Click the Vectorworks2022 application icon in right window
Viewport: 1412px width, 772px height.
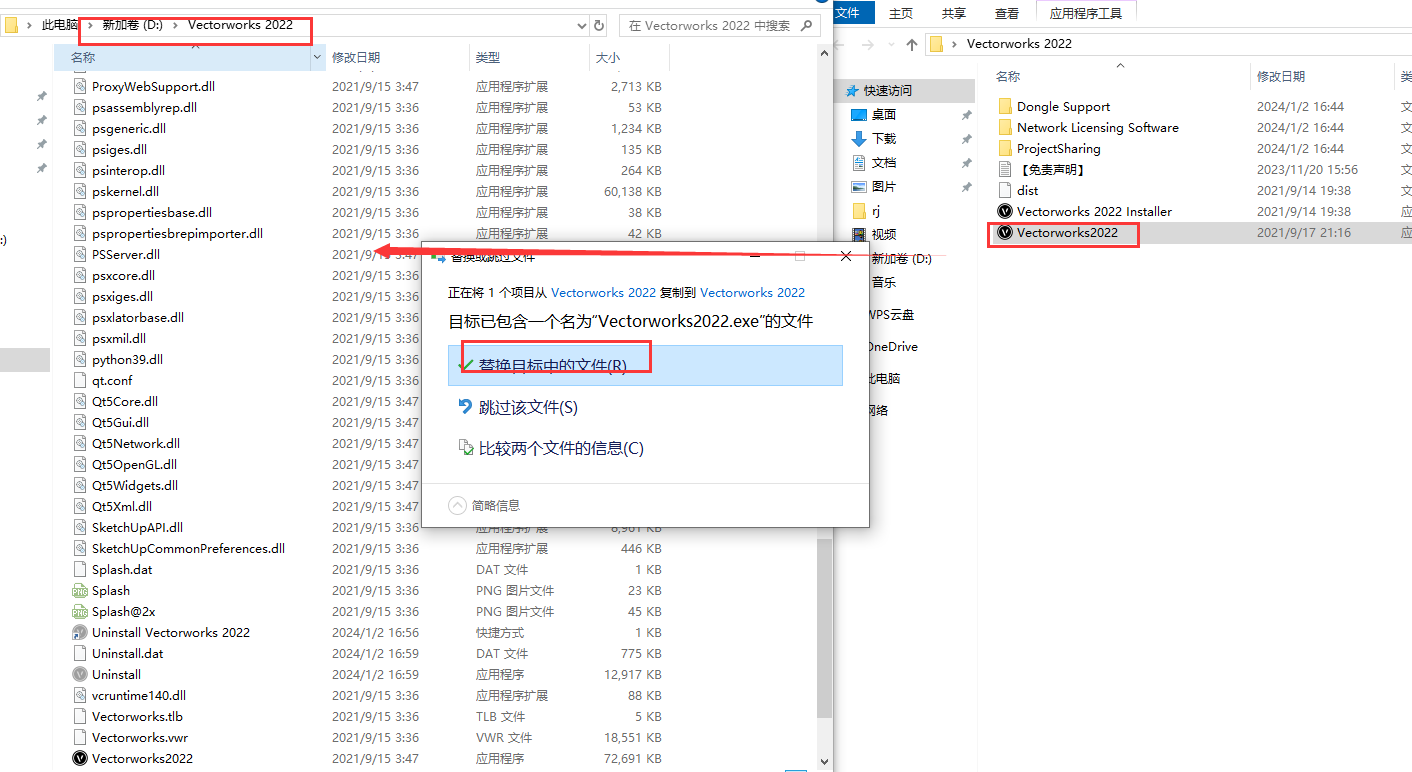(x=1005, y=233)
